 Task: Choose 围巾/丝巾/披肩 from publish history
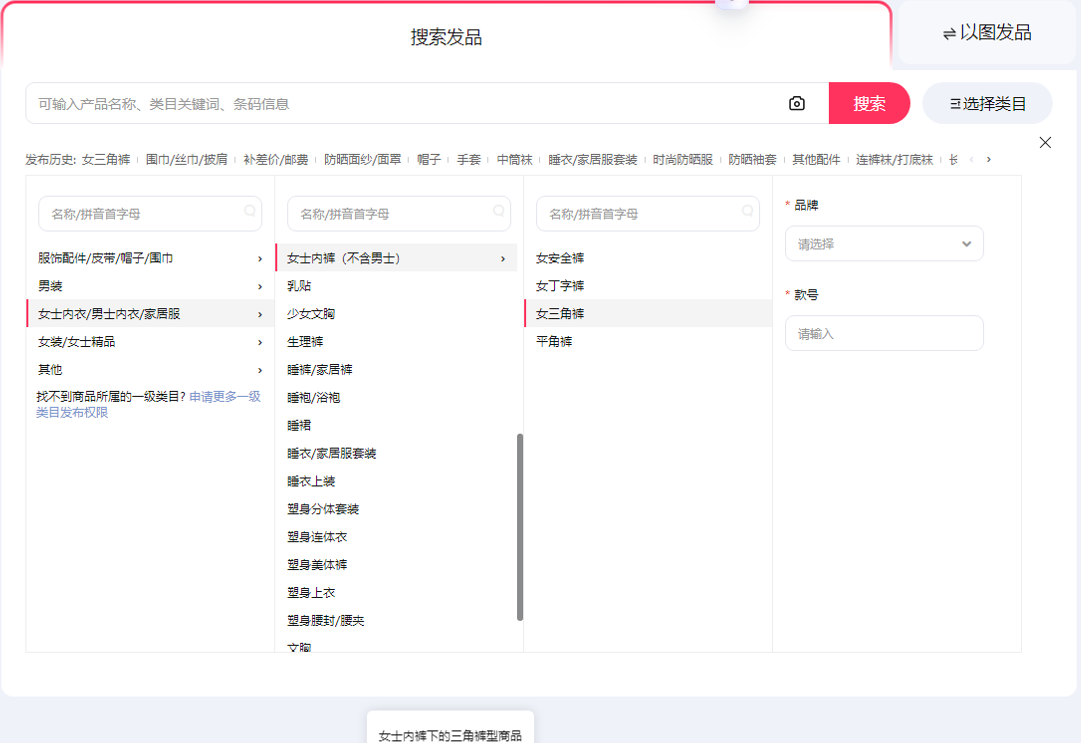[x=187, y=160]
